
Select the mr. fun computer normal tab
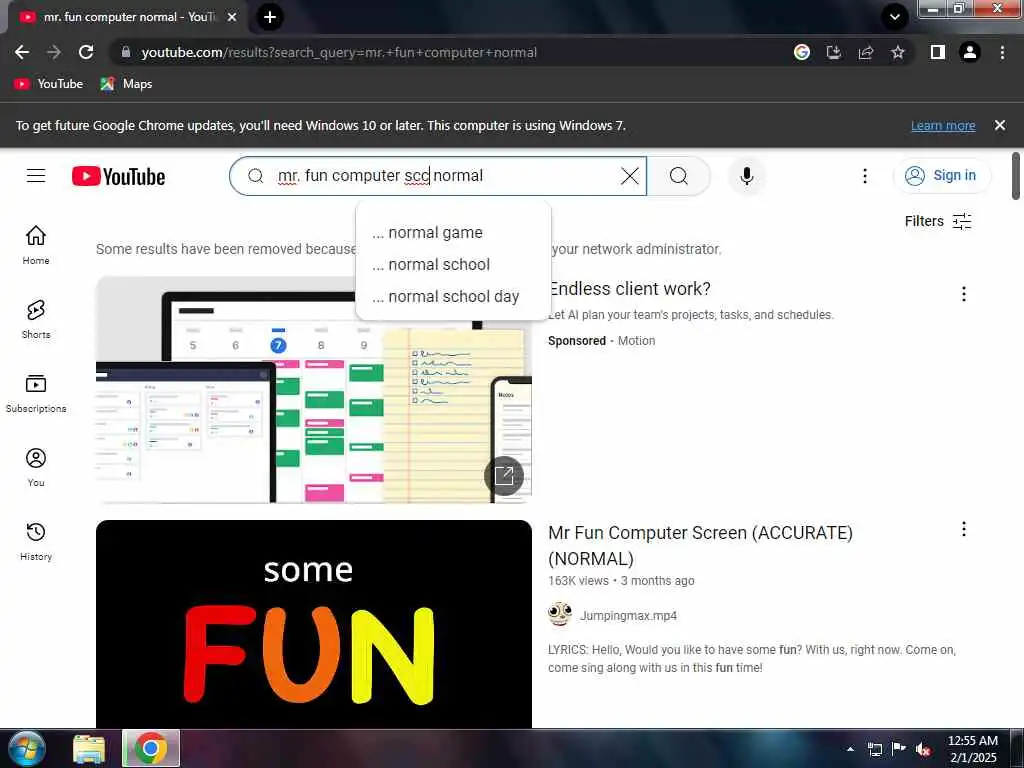124,18
